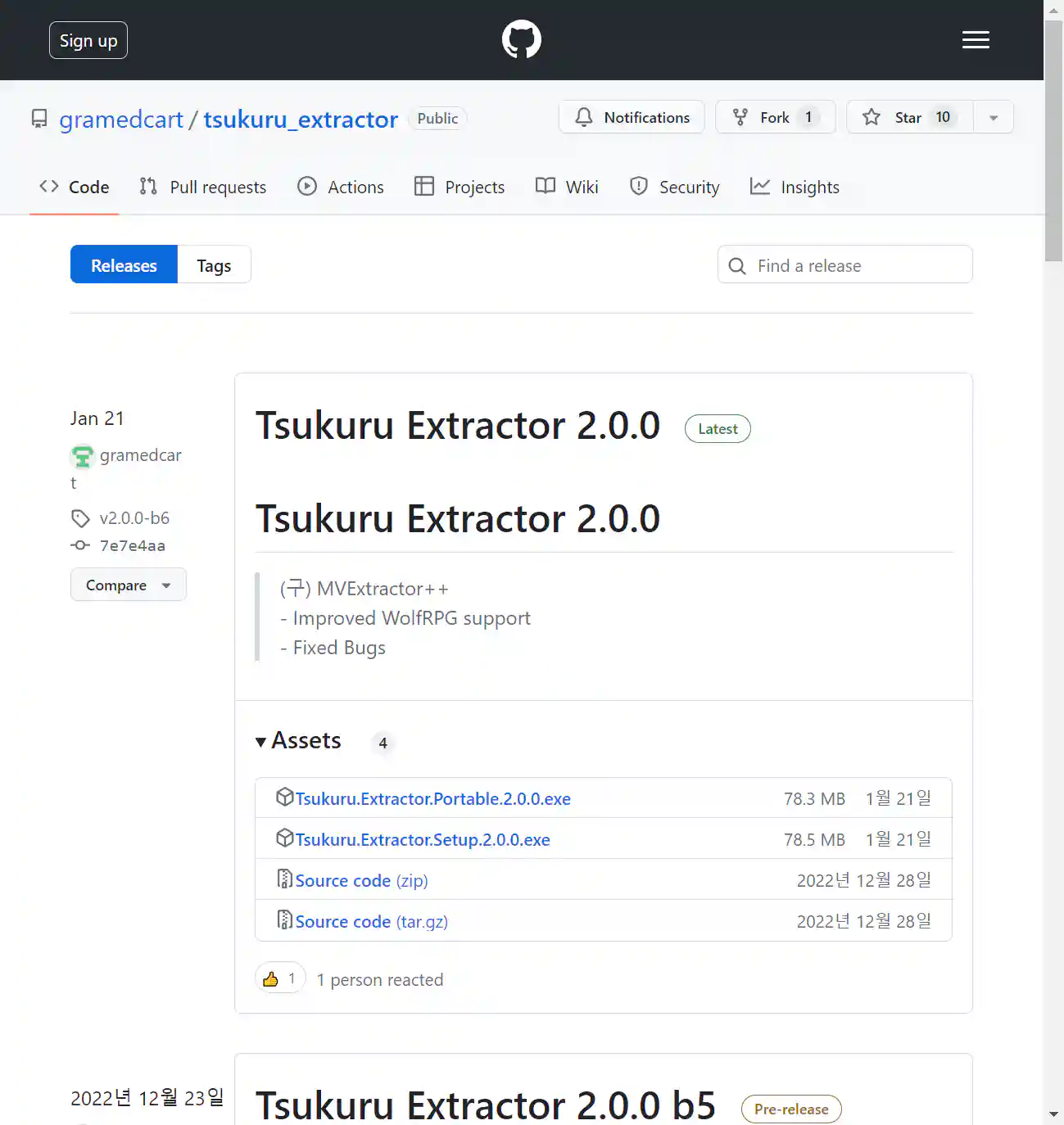
Task: Focus the Find a release search field
Action: (845, 264)
